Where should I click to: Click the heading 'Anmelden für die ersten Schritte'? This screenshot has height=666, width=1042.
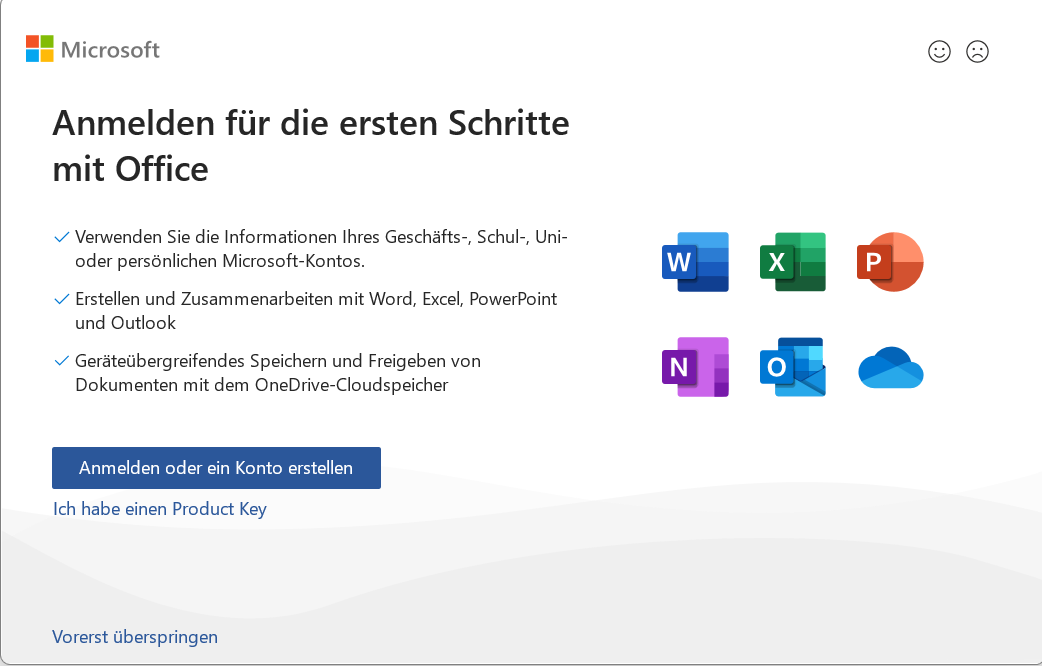pos(310,124)
